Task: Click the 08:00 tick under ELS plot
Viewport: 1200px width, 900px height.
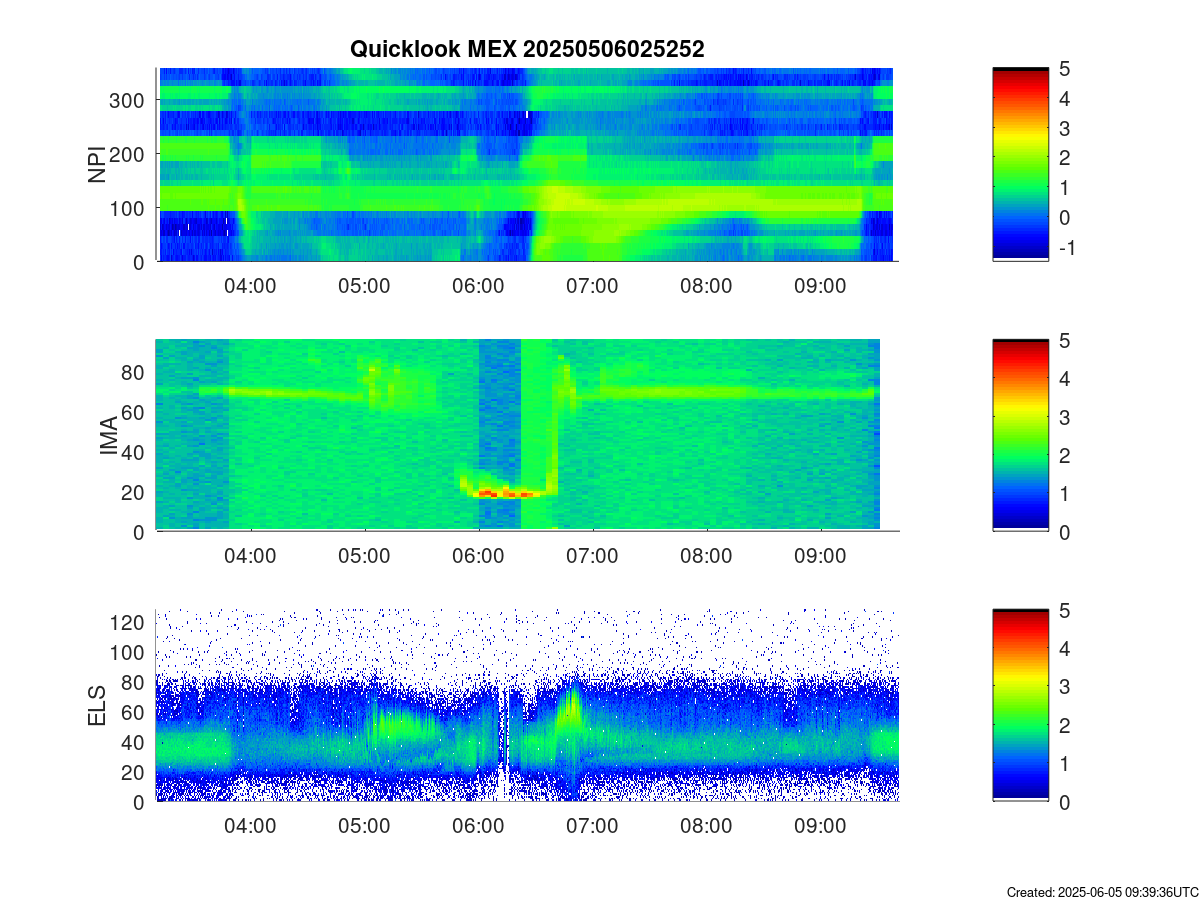Action: 706,827
